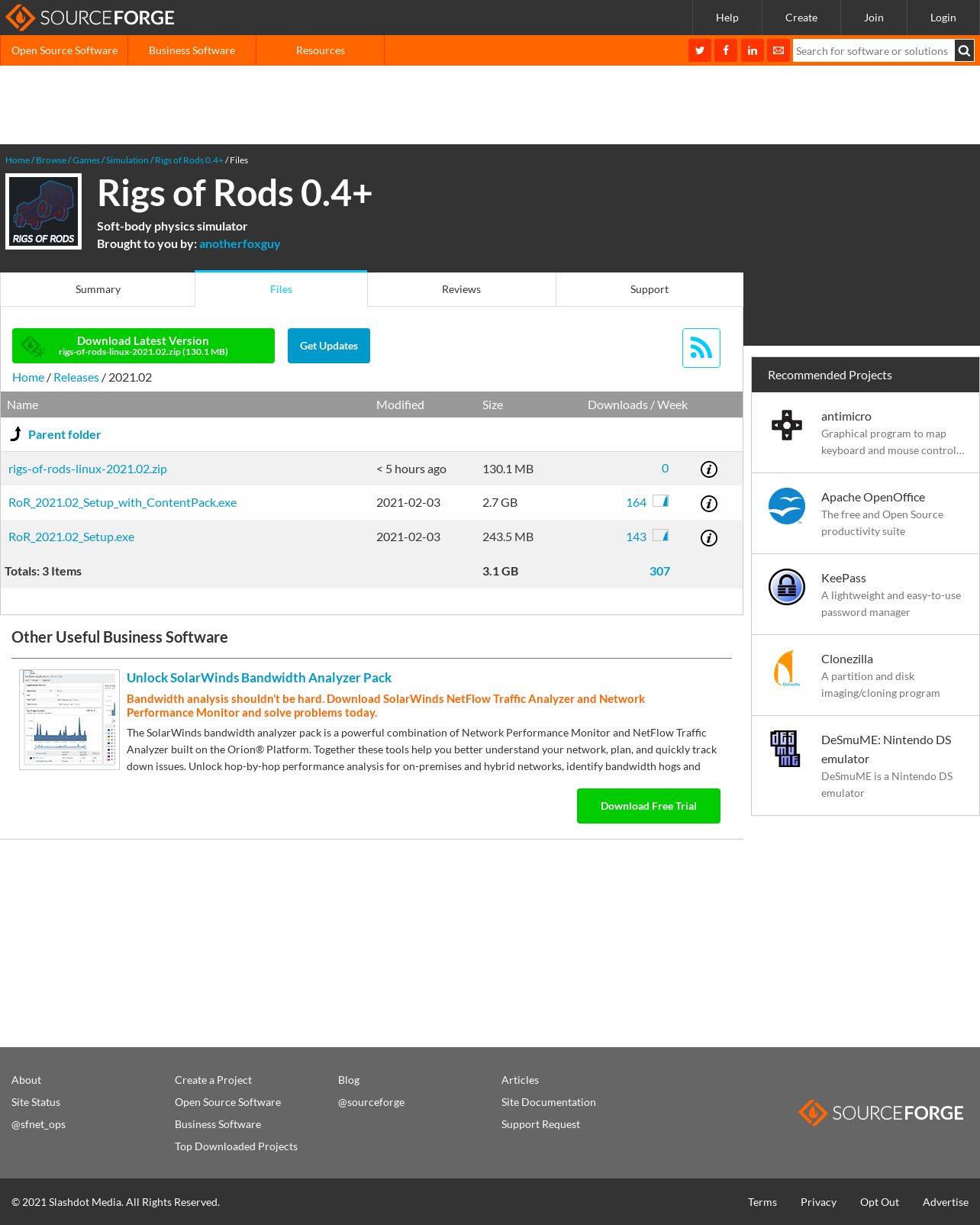Open the Advertise footer link

pos(946,1202)
